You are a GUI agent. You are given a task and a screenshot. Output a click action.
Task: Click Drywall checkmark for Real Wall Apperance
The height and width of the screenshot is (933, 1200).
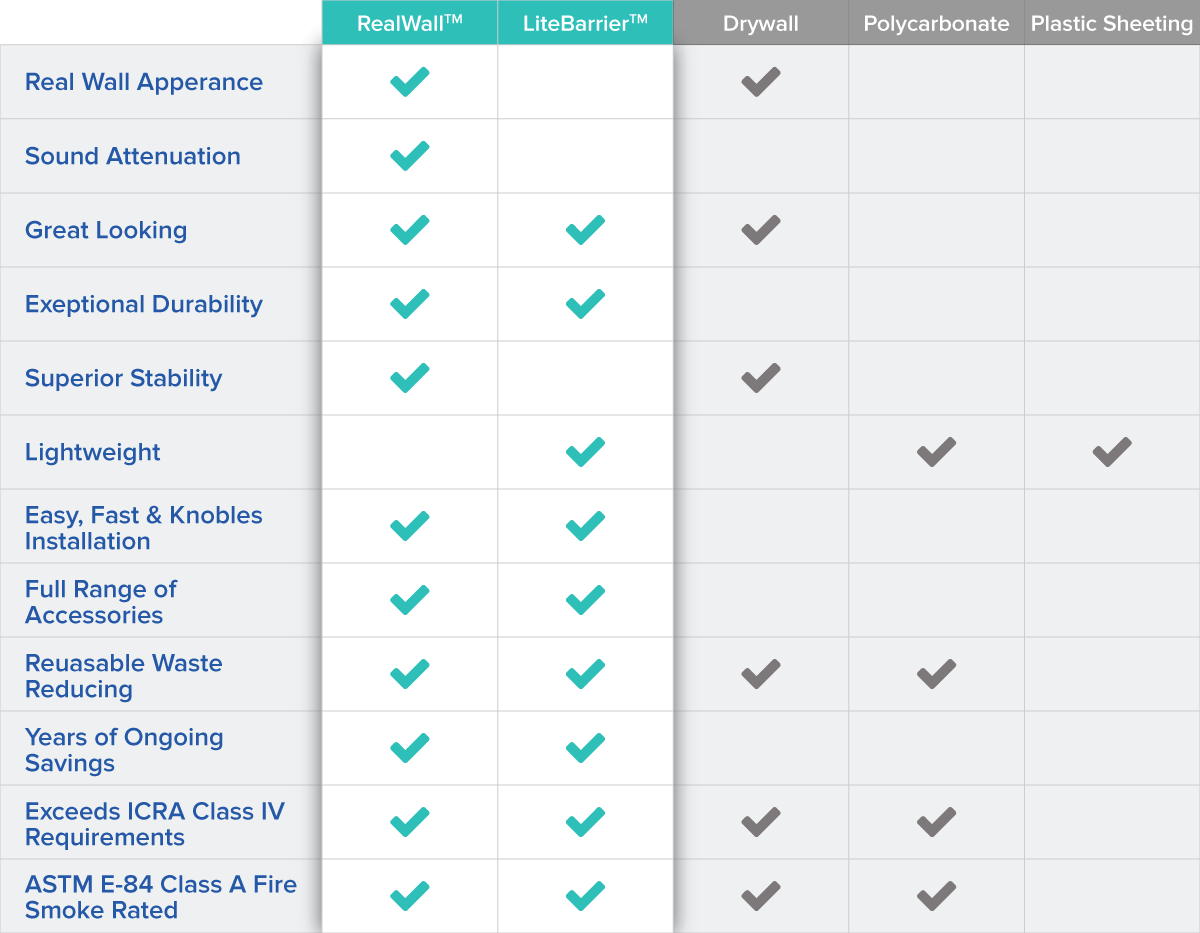point(760,82)
